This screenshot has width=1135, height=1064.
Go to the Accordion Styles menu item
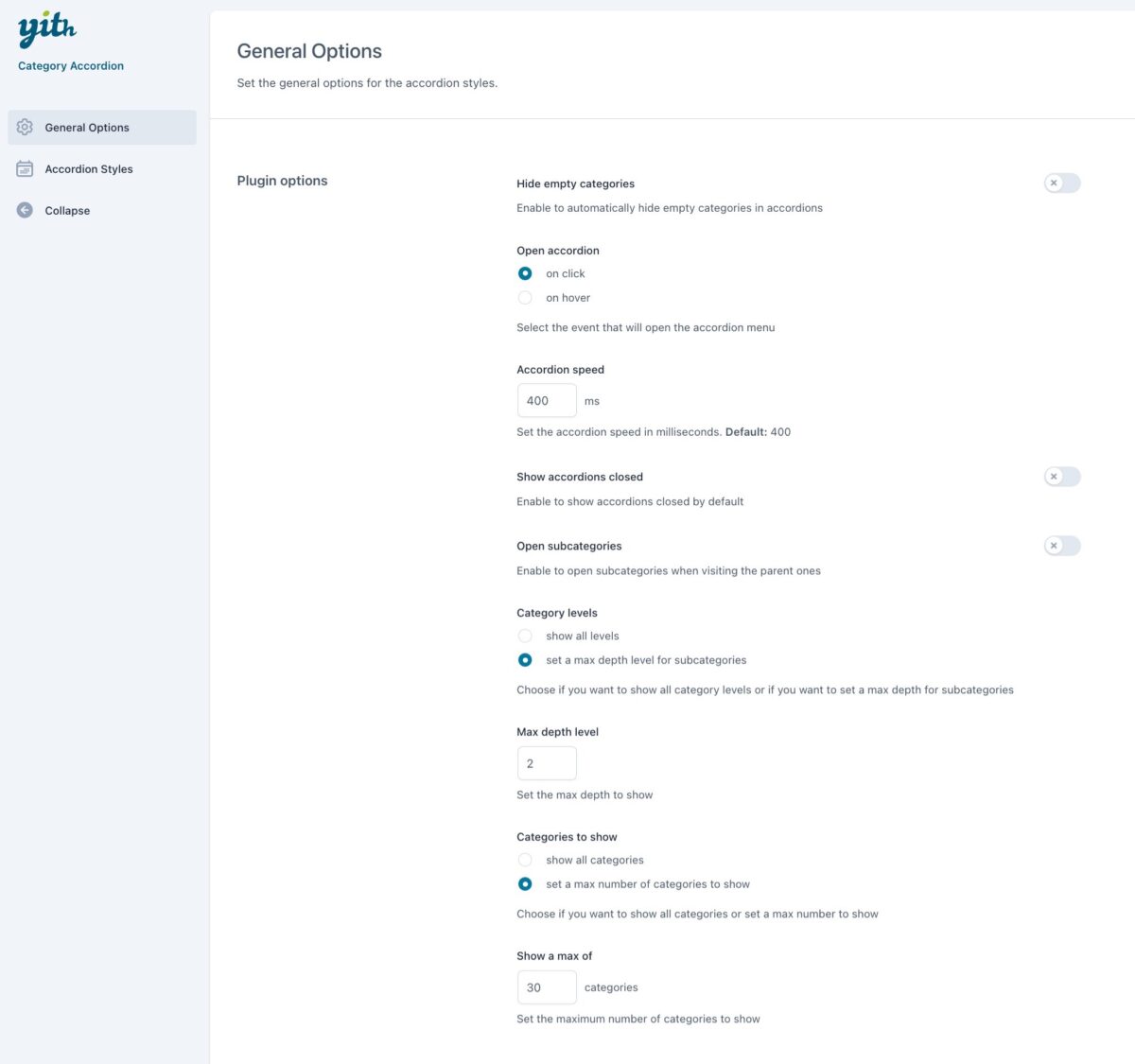click(89, 169)
